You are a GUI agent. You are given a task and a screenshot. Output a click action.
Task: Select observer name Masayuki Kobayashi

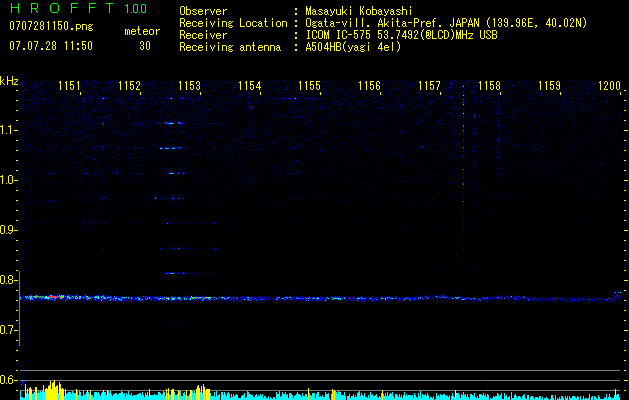(x=359, y=11)
